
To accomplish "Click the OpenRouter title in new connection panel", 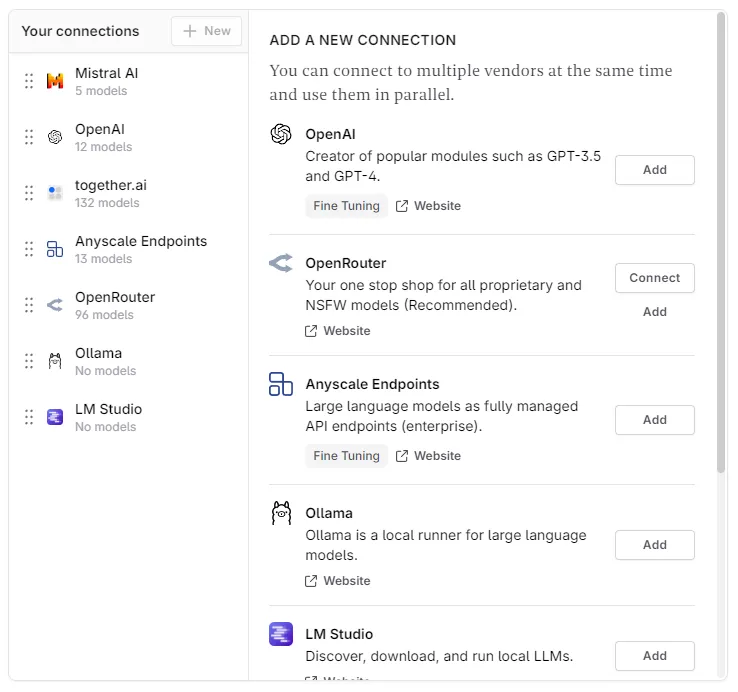I will pyautogui.click(x=346, y=263).
